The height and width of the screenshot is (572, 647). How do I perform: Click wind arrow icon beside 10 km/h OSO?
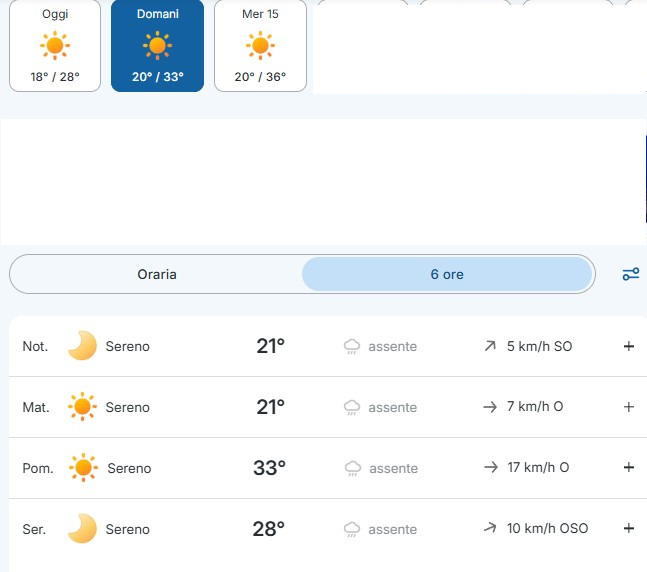tap(490, 527)
